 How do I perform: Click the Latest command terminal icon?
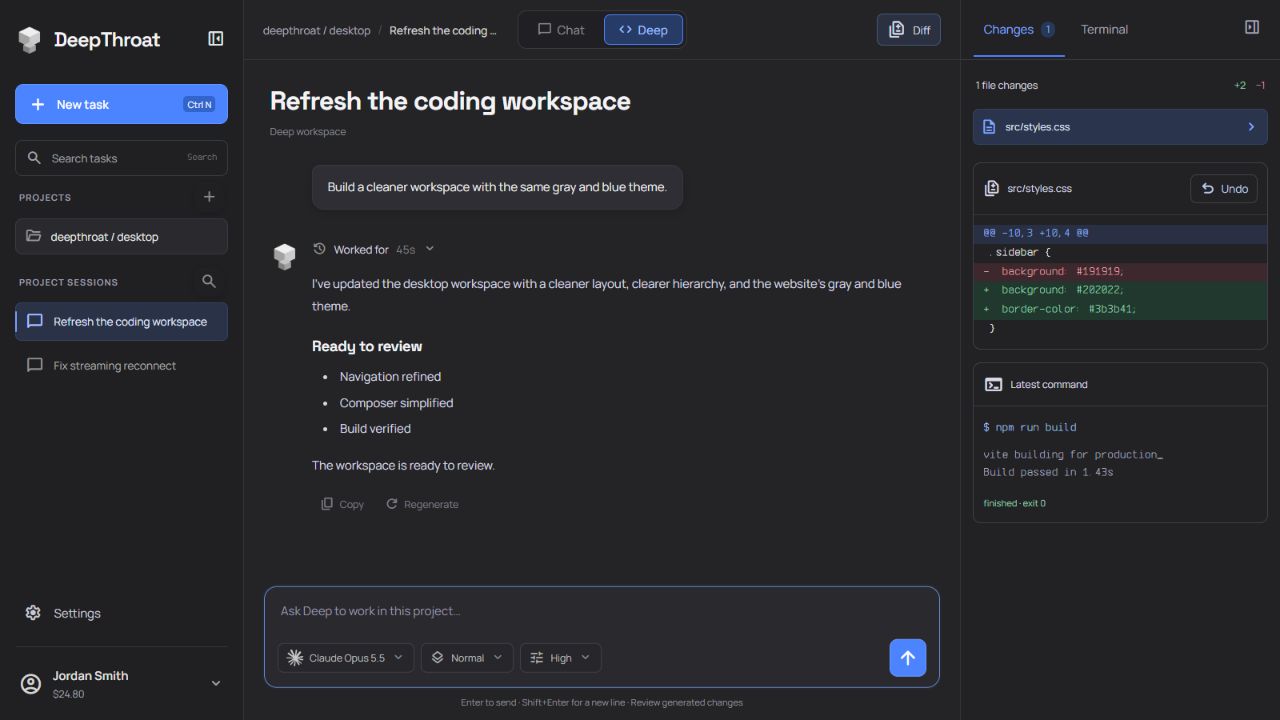tap(993, 384)
